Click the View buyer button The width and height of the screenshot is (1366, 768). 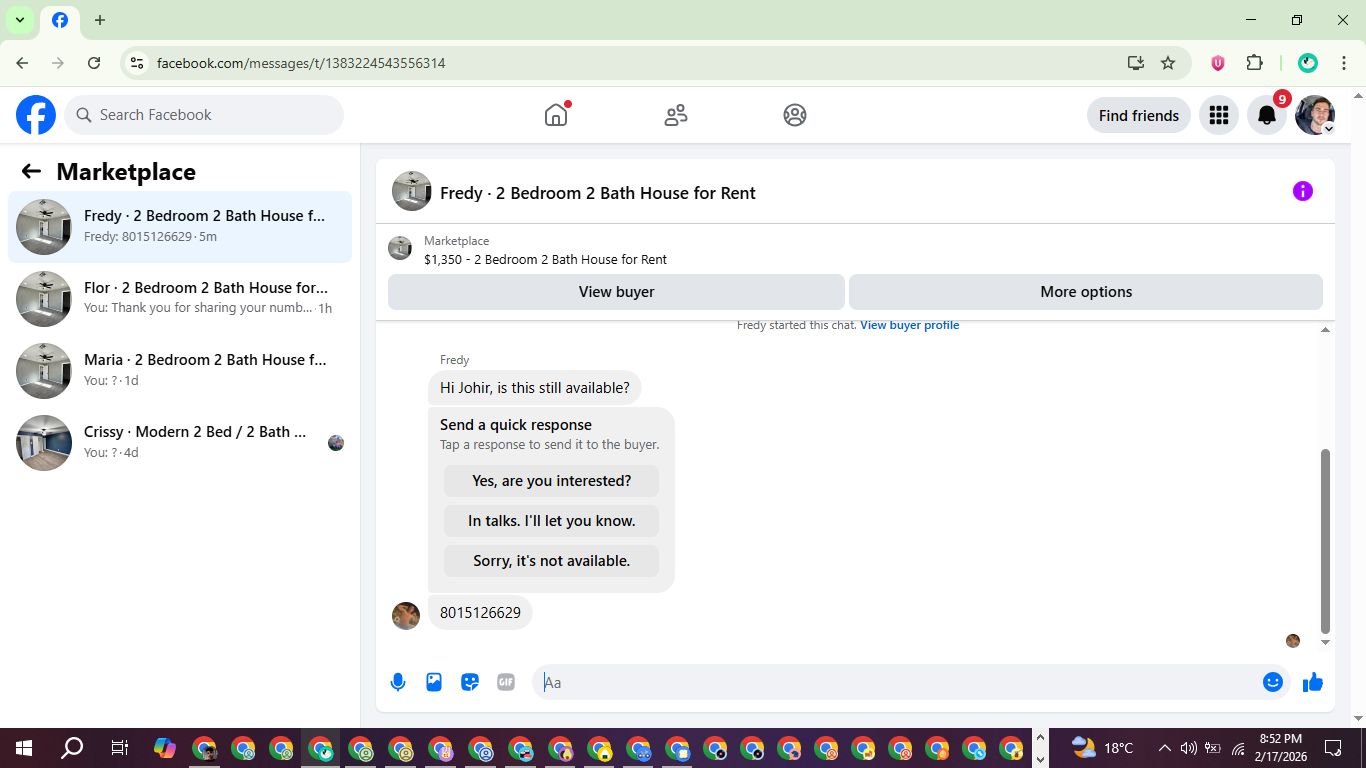coord(616,292)
